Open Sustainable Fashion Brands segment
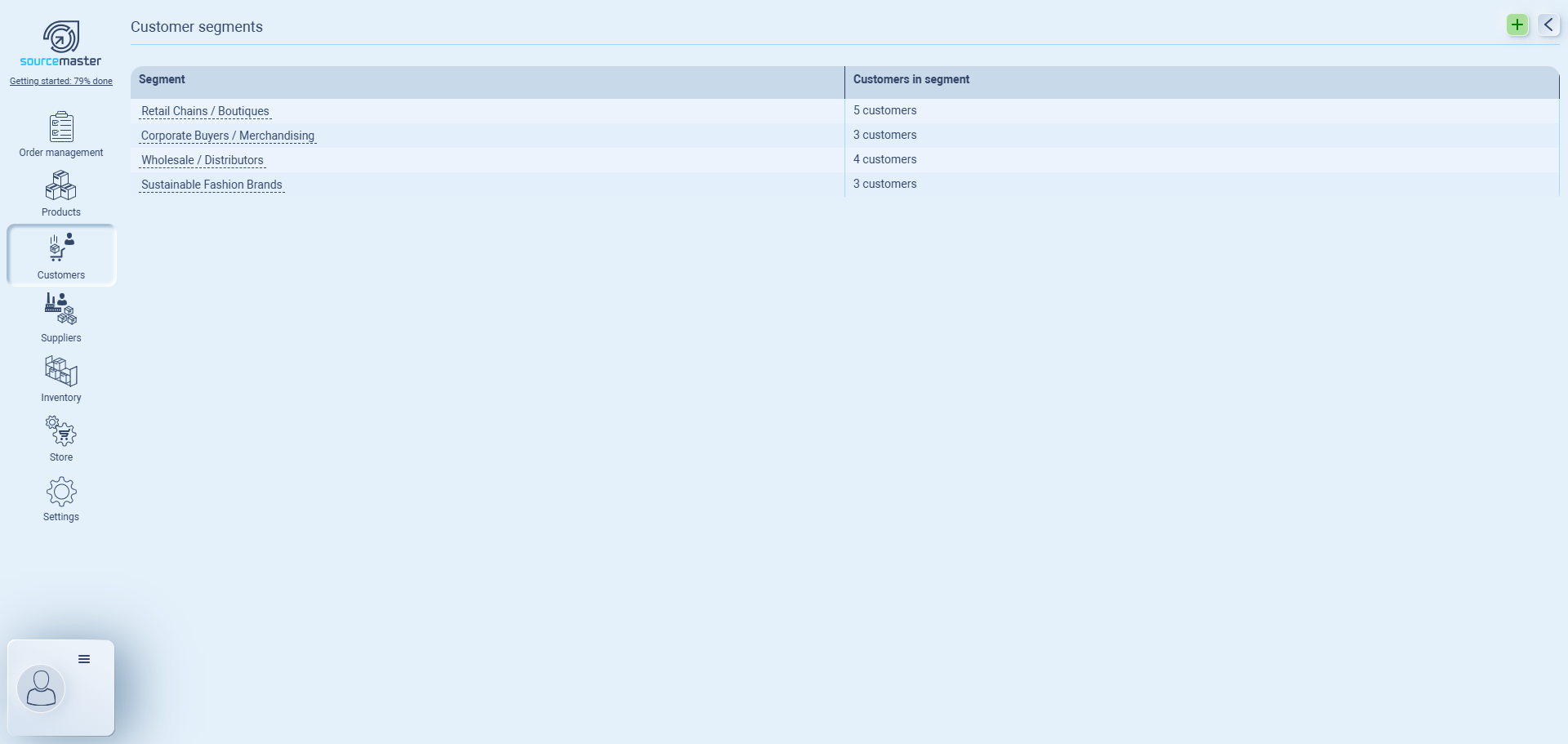This screenshot has width=1568, height=744. (212, 185)
